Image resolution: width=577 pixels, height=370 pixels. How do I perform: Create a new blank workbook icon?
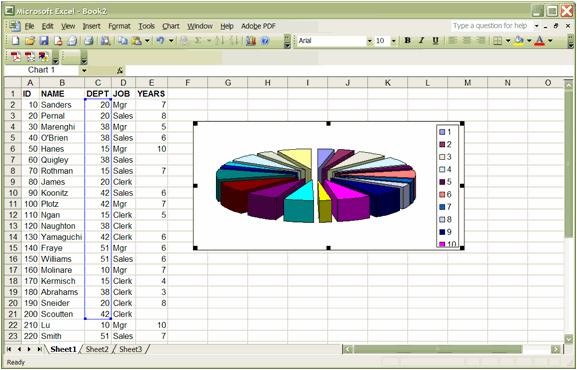(x=15, y=41)
